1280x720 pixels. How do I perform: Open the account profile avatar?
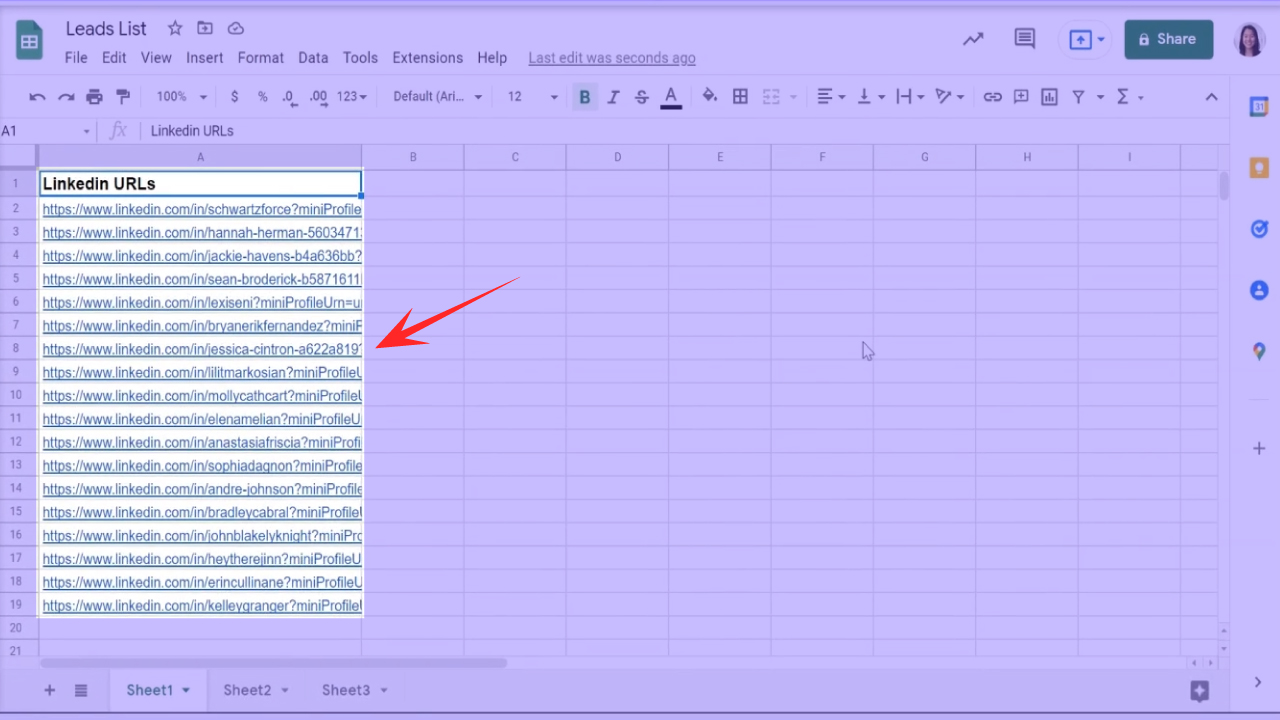click(x=1250, y=40)
